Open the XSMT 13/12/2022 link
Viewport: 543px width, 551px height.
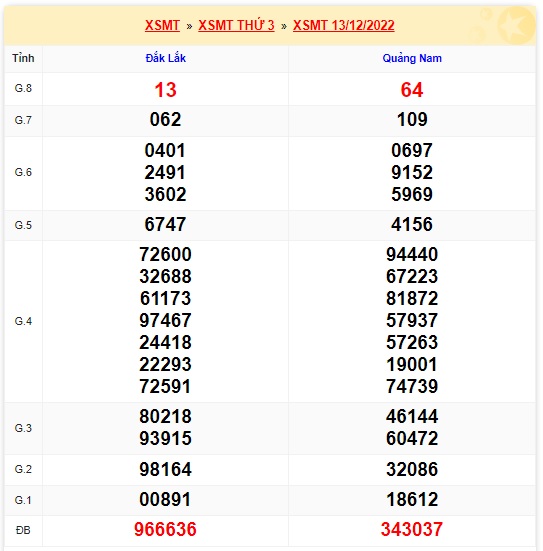tap(344, 25)
